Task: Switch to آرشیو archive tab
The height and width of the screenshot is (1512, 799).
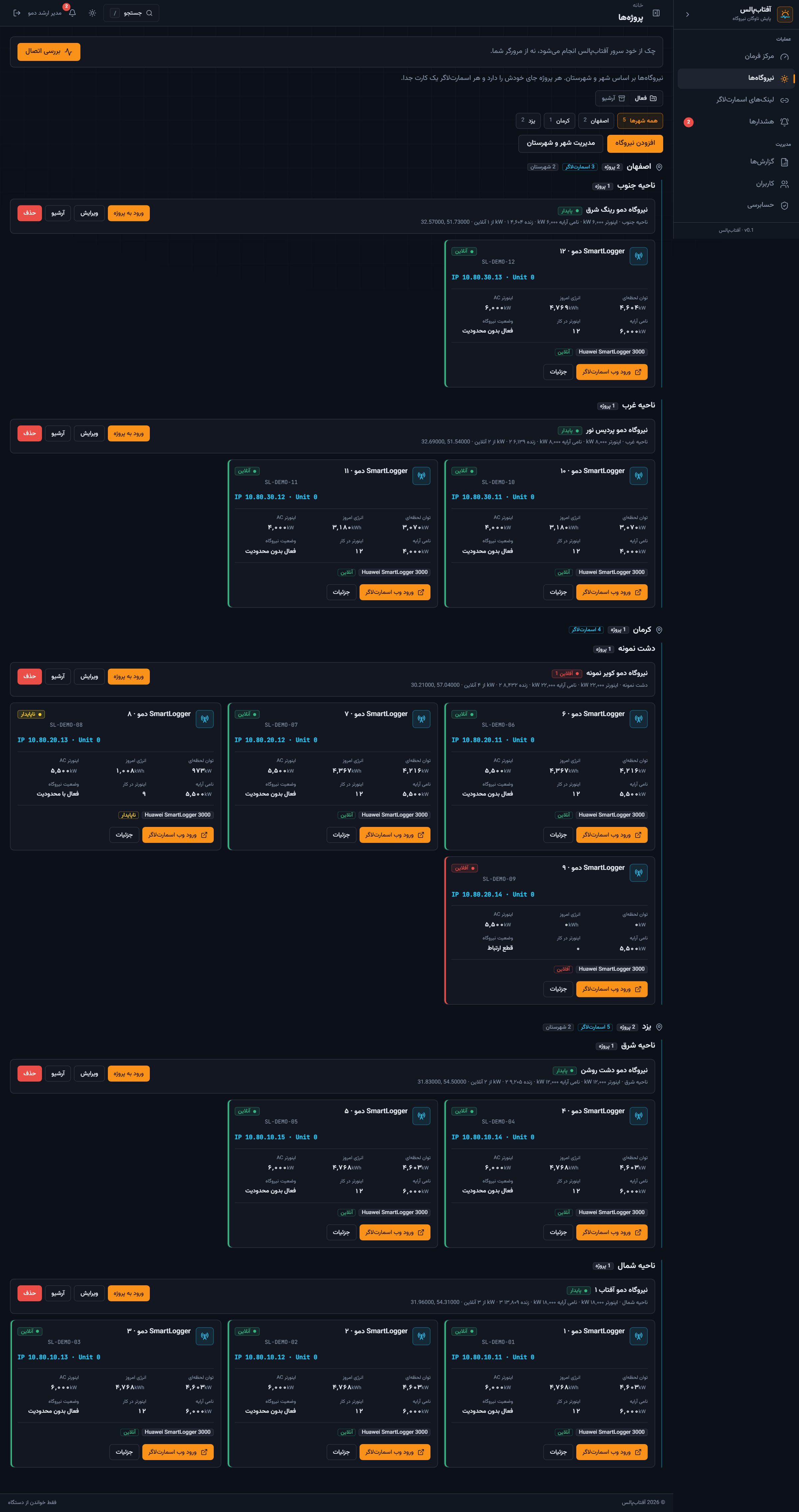Action: tap(614, 98)
